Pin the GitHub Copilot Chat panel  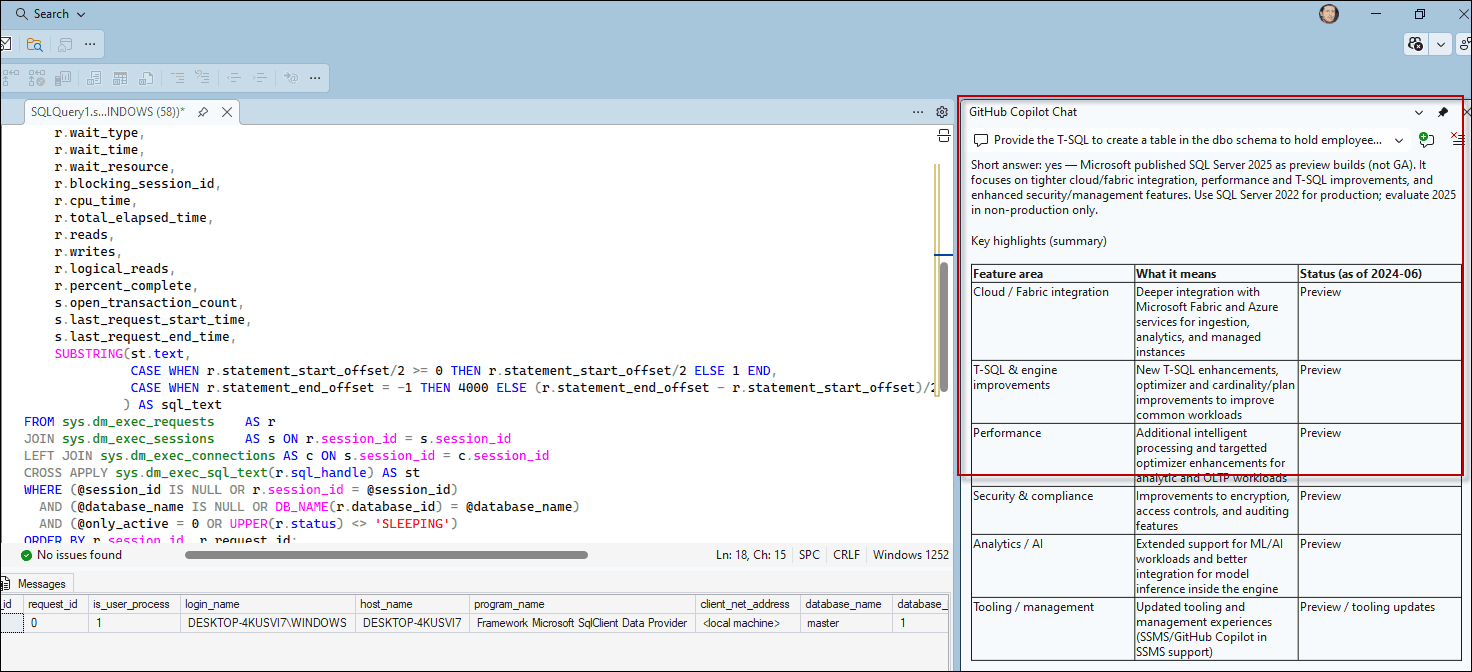tap(1443, 112)
